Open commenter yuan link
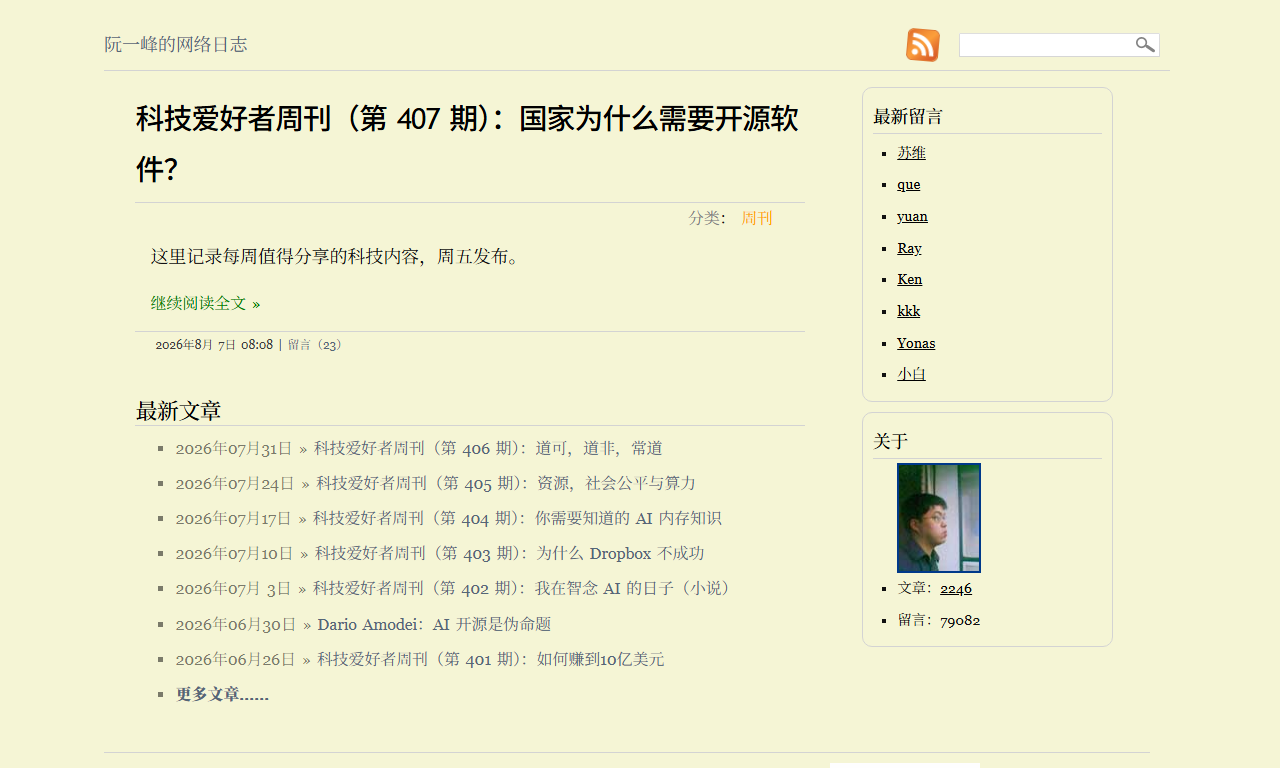1280x768 pixels. pos(912,216)
